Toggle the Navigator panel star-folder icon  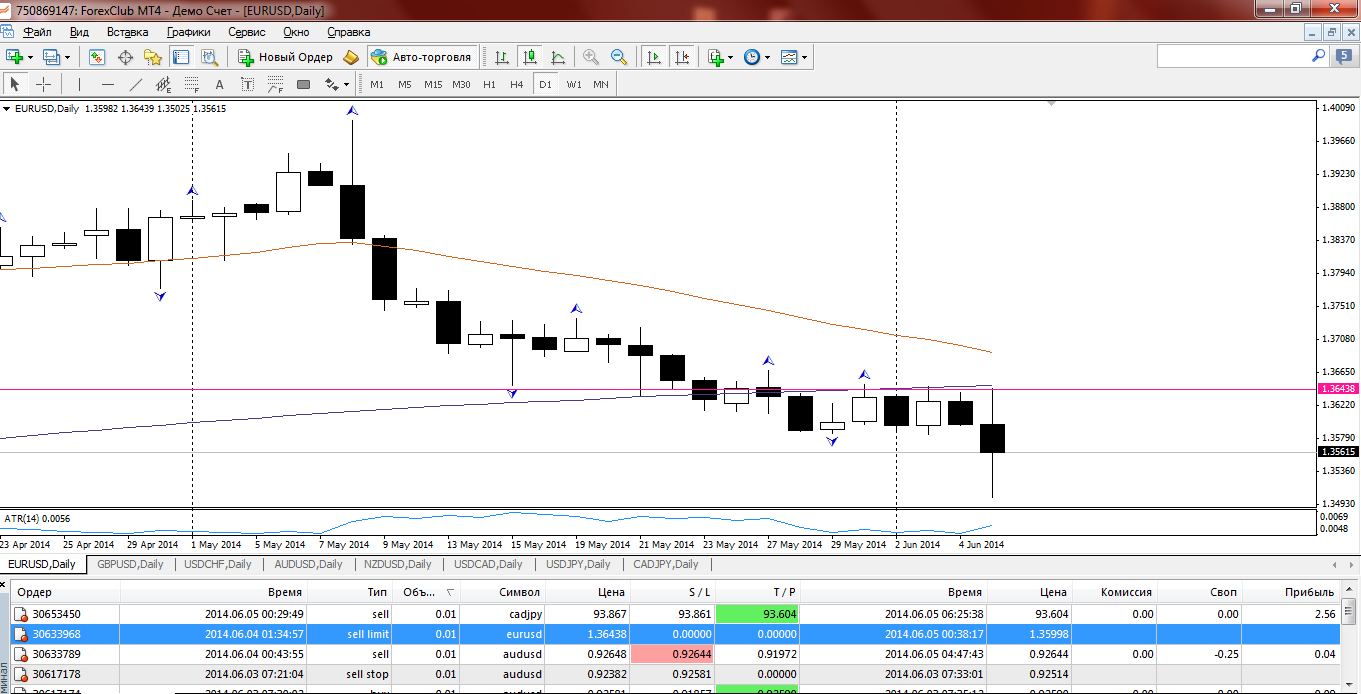click(153, 57)
